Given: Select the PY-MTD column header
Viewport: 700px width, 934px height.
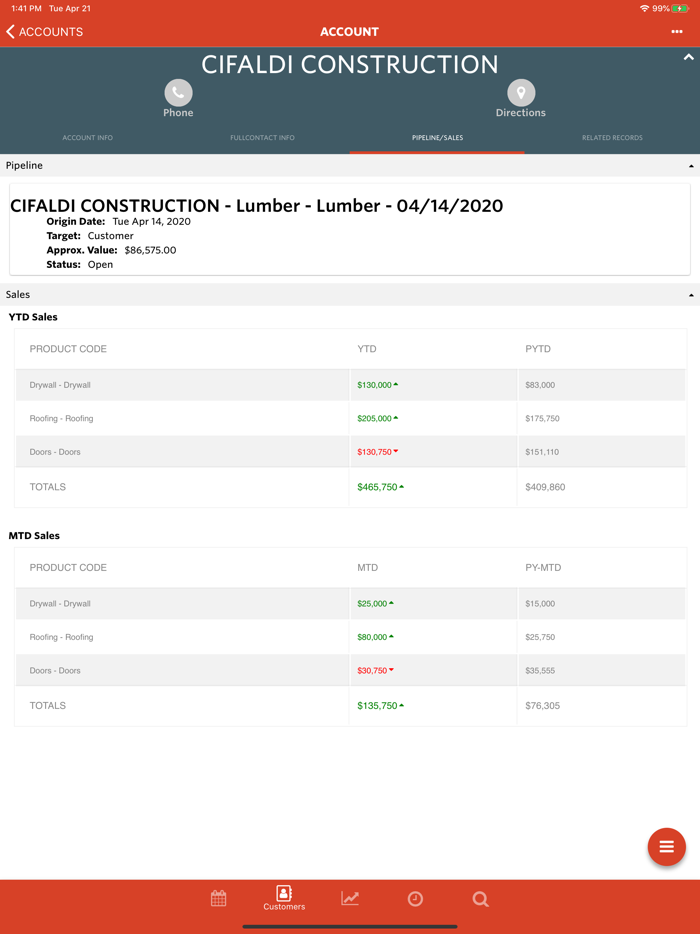Looking at the screenshot, I should click(x=543, y=568).
